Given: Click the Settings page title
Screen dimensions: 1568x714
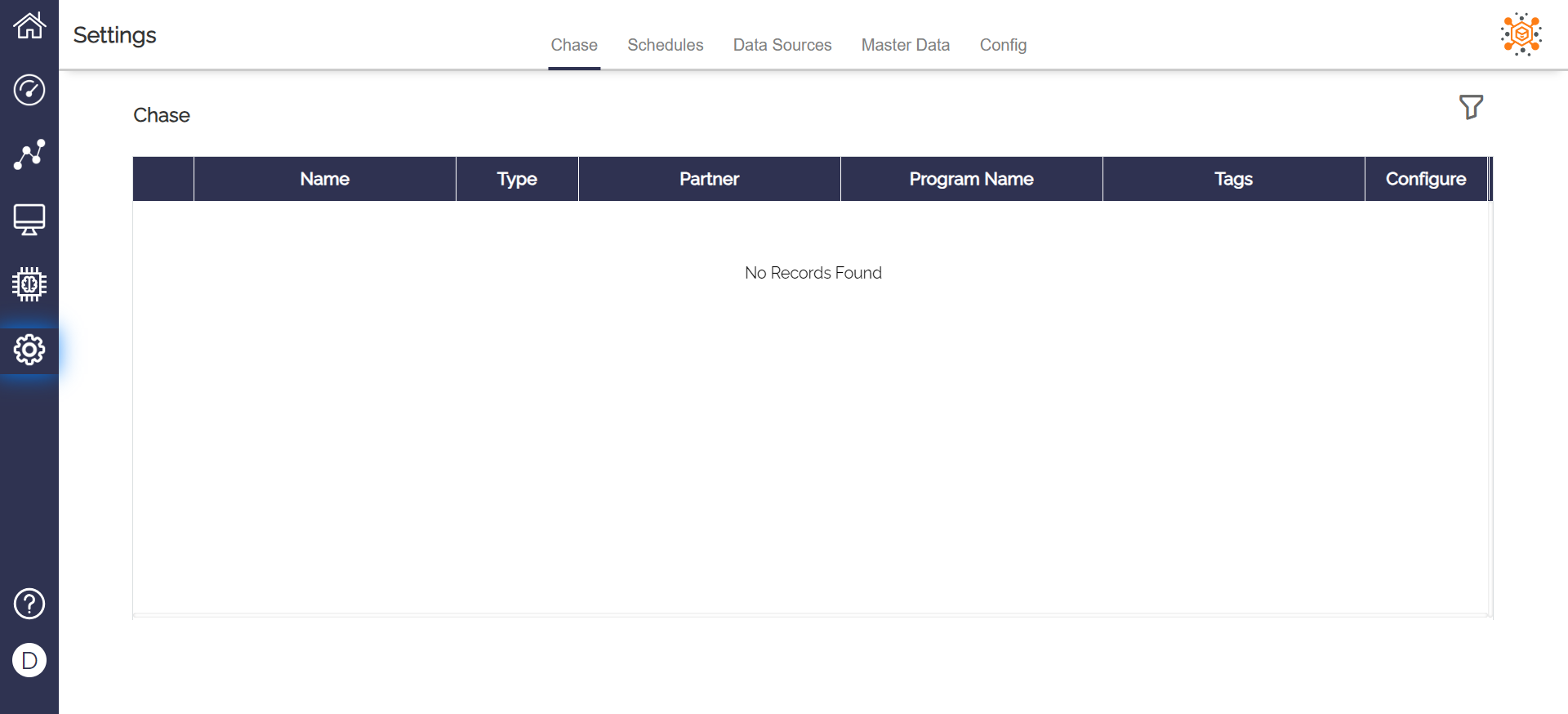Looking at the screenshot, I should point(114,35).
